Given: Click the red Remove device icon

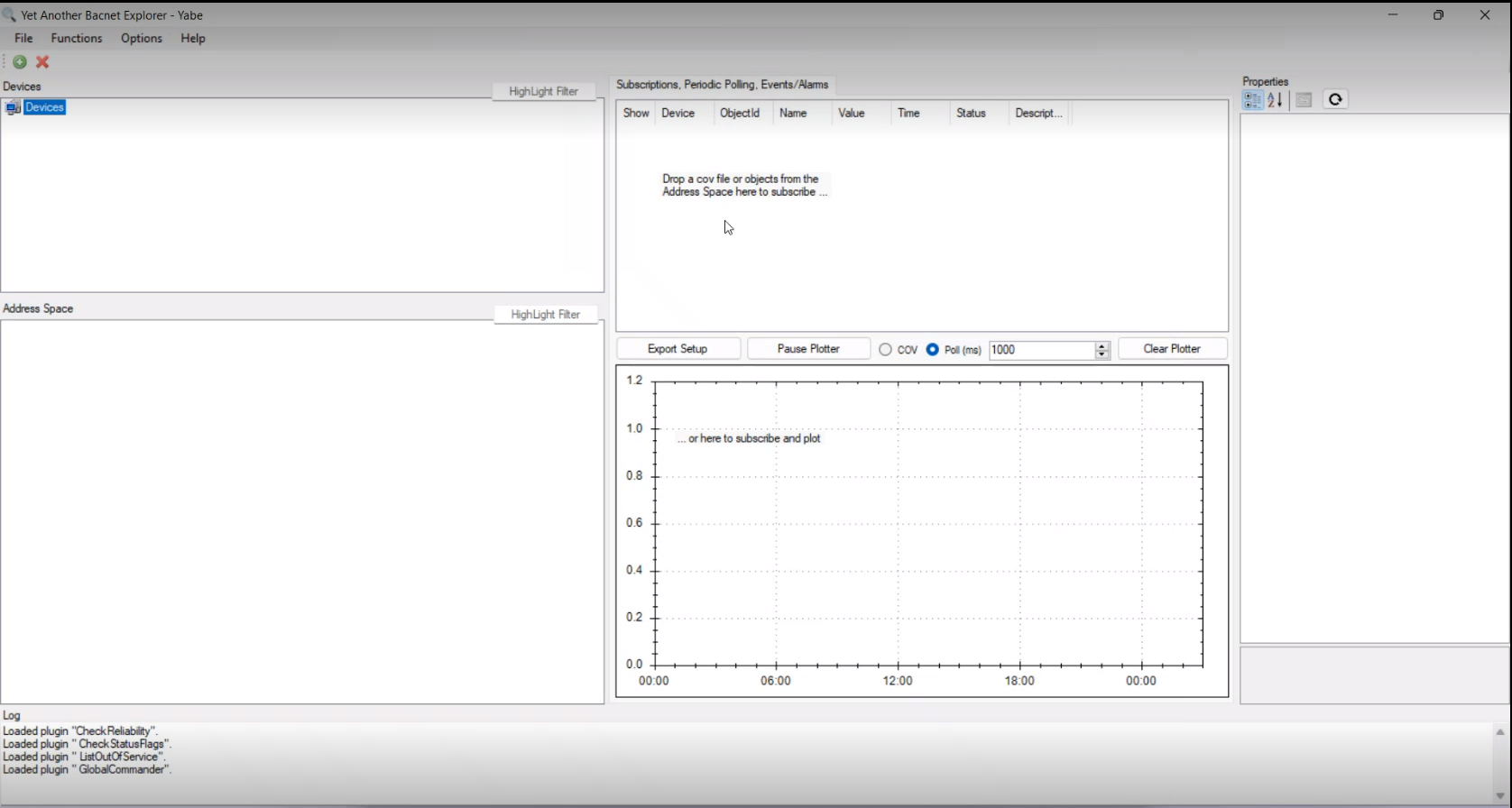Looking at the screenshot, I should coord(42,62).
